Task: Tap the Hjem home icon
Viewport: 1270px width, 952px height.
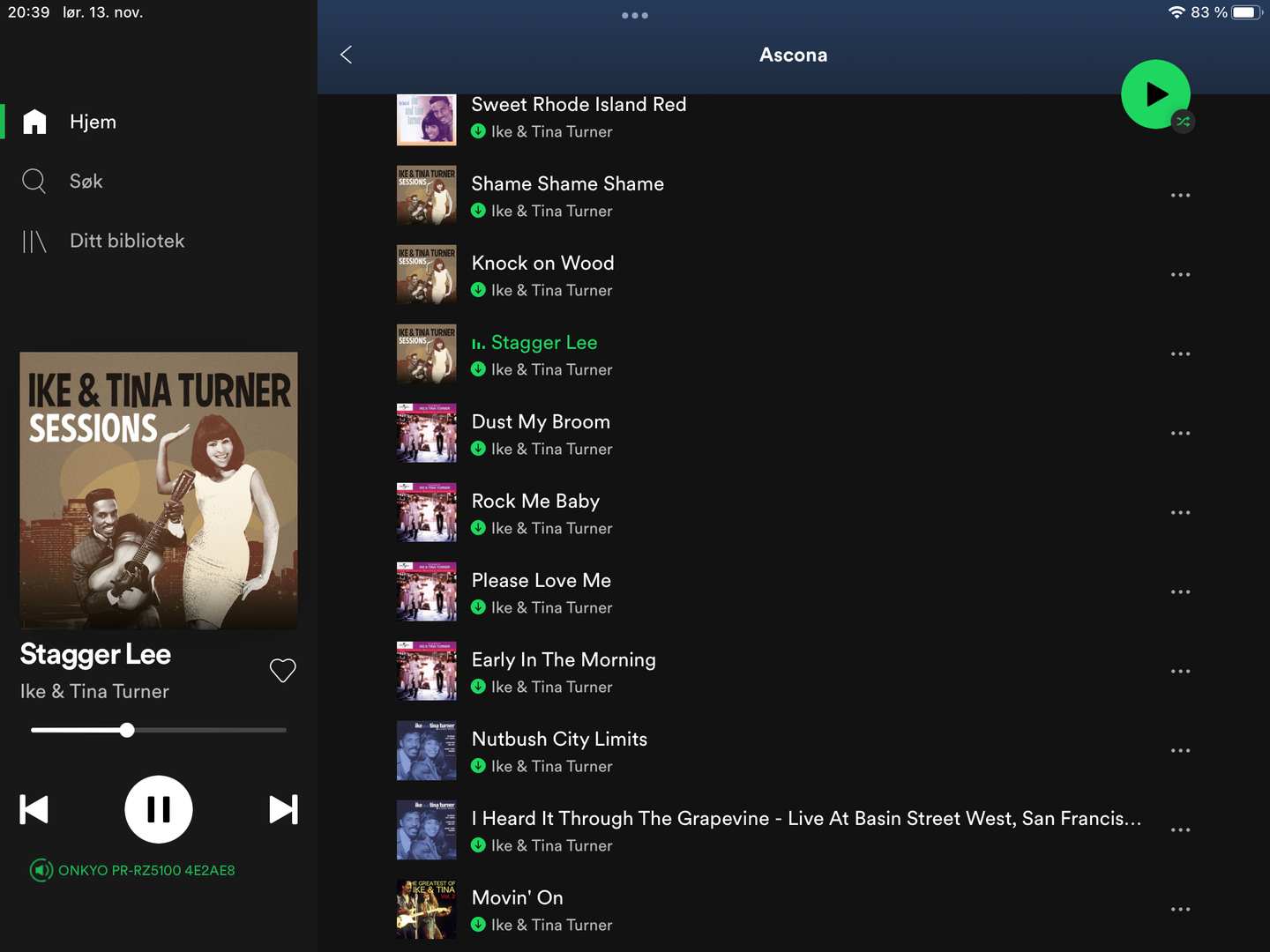Action: coord(34,122)
